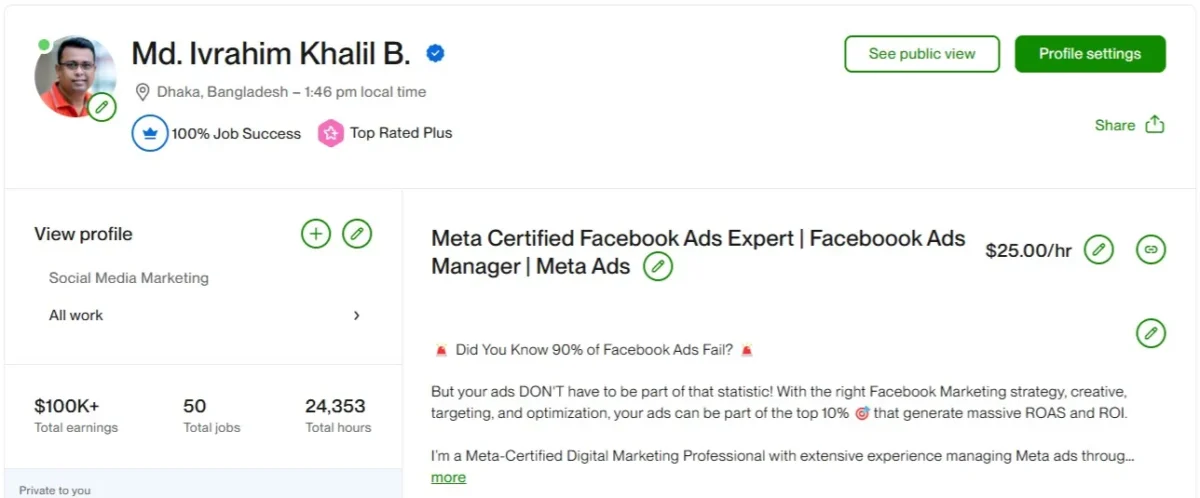The image size is (1200, 498).
Task: Open Social Media Marketing profile
Action: pos(129,278)
